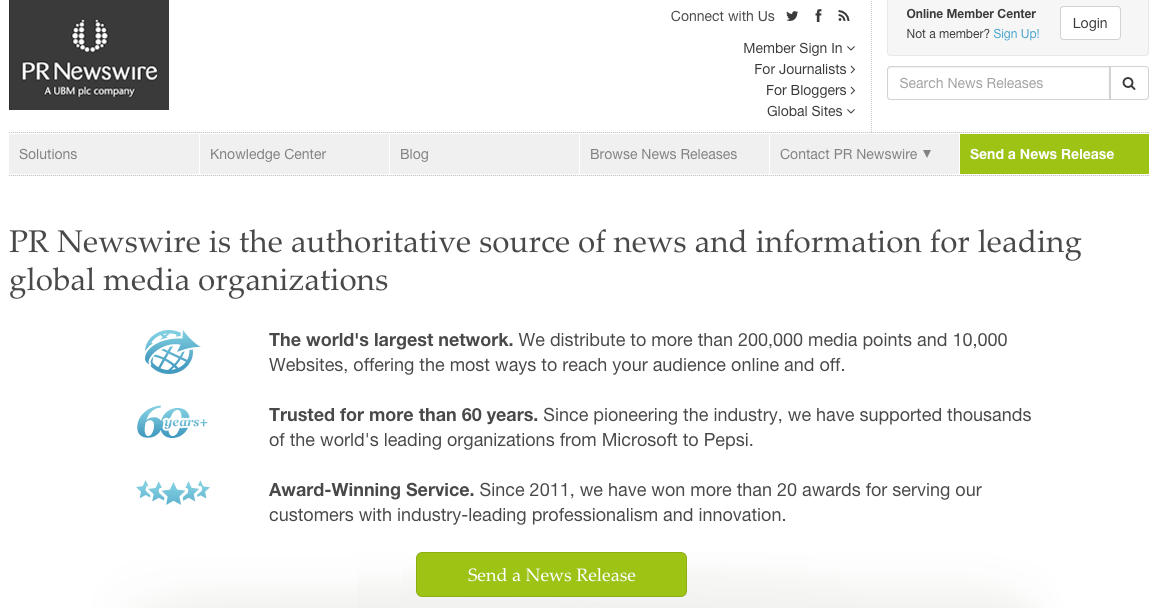Open the For Bloggers link
The width and height of the screenshot is (1153, 608).
810,90
